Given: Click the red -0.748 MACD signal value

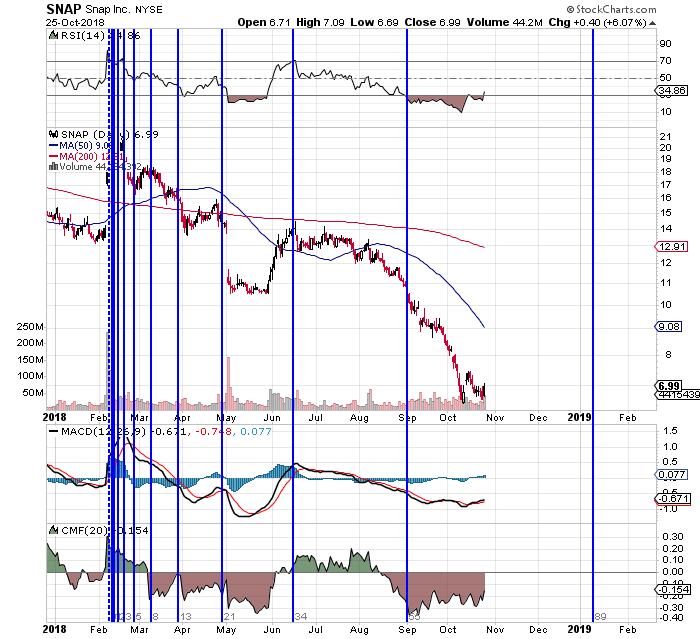Looking at the screenshot, I should pos(214,431).
